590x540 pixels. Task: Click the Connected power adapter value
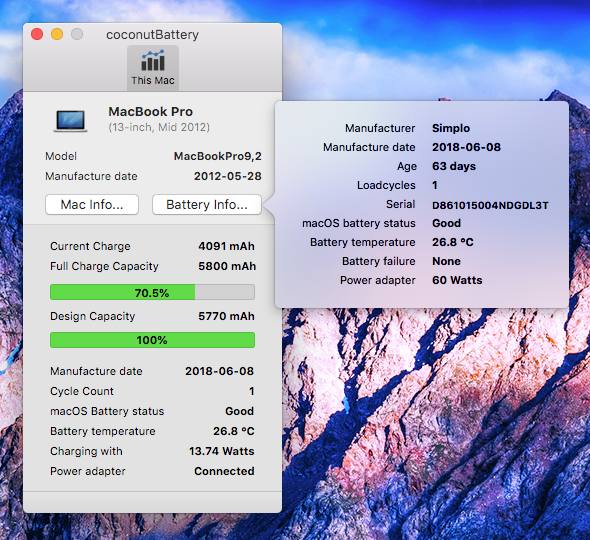(224, 471)
